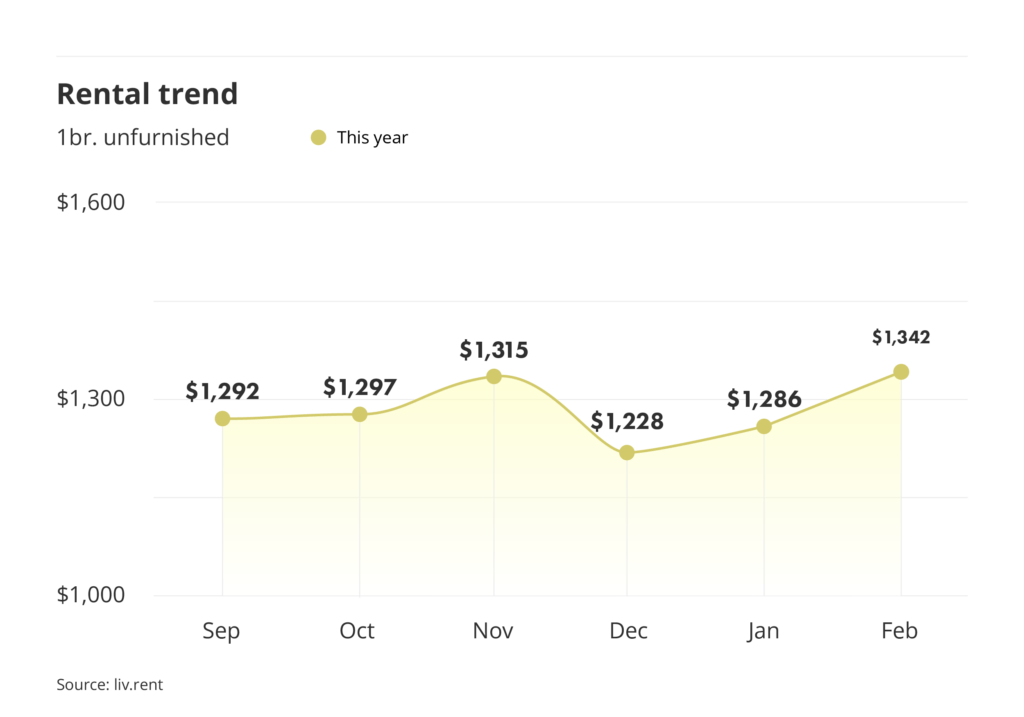Click the February data point marker
The height and width of the screenshot is (717, 1024).
[x=901, y=372]
